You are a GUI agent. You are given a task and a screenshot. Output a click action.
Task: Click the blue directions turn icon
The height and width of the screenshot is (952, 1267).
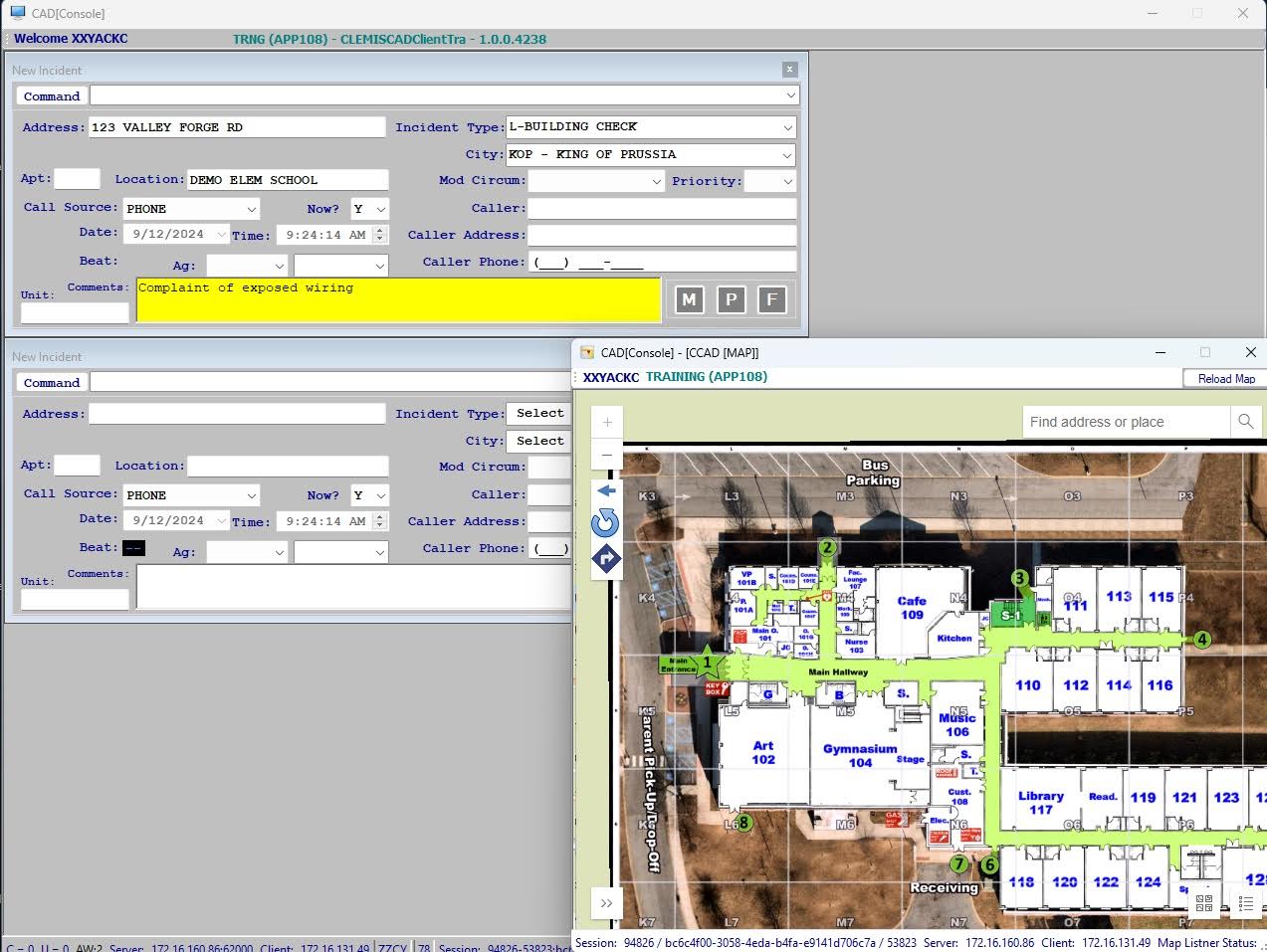click(x=606, y=559)
